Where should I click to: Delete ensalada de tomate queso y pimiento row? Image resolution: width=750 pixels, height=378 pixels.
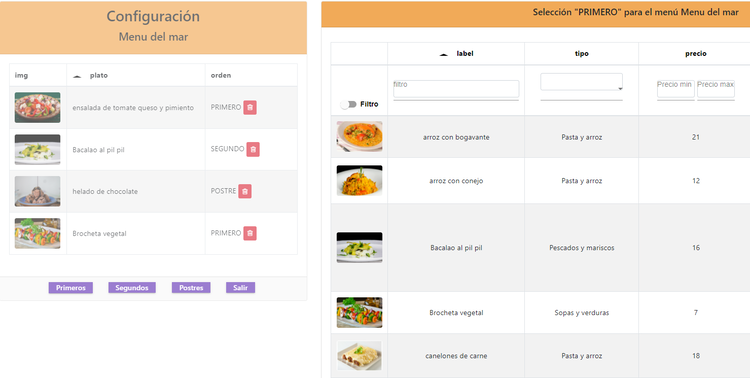(x=250, y=108)
